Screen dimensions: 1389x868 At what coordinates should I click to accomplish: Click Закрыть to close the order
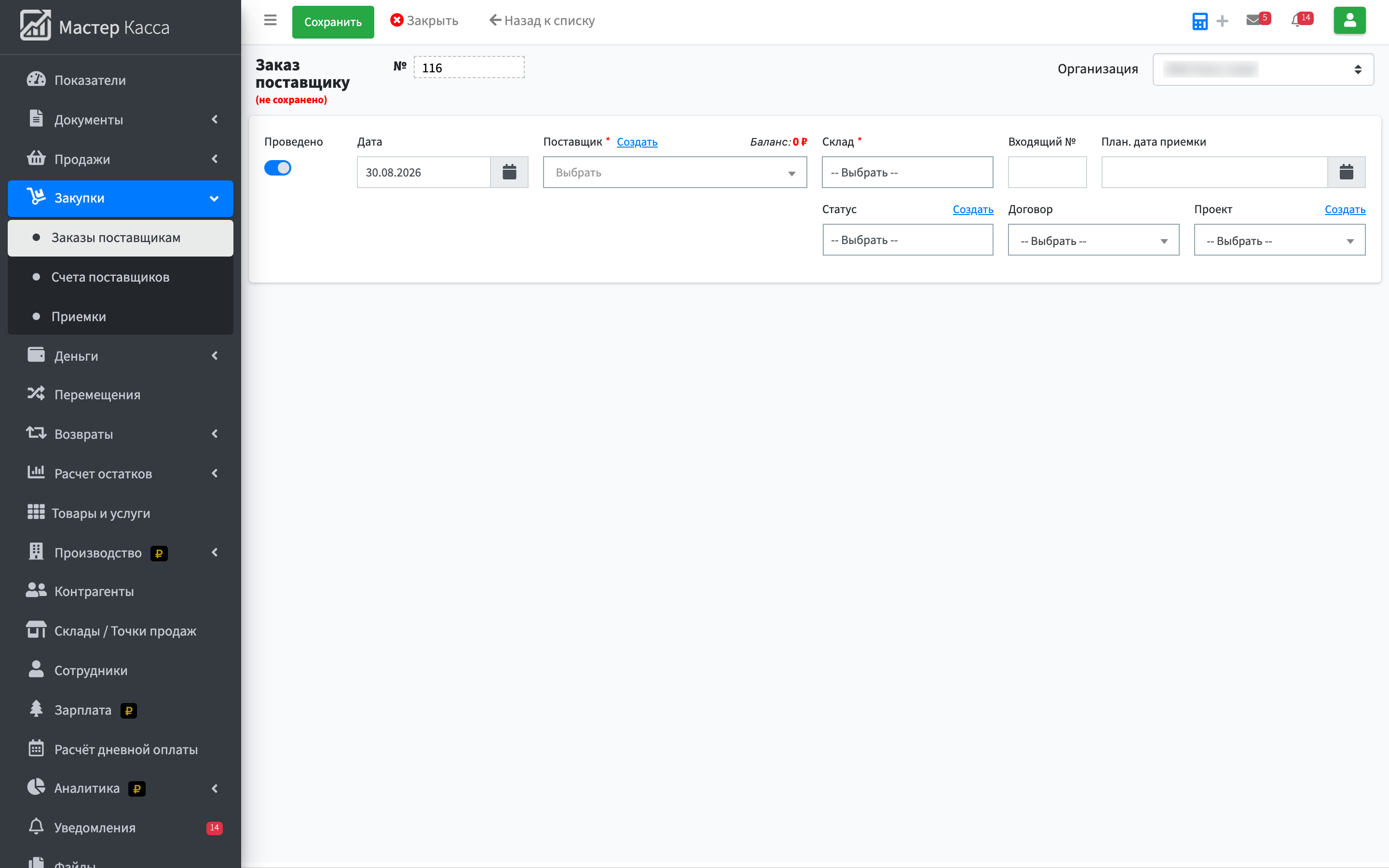pyautogui.click(x=424, y=21)
